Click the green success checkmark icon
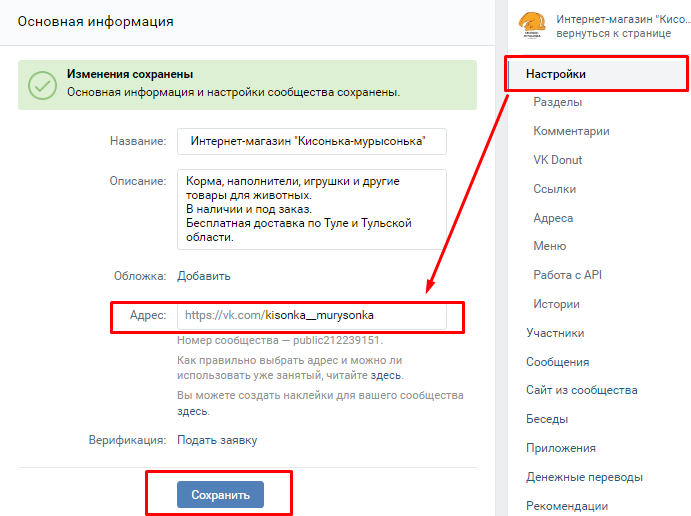691x516 pixels. (x=42, y=84)
